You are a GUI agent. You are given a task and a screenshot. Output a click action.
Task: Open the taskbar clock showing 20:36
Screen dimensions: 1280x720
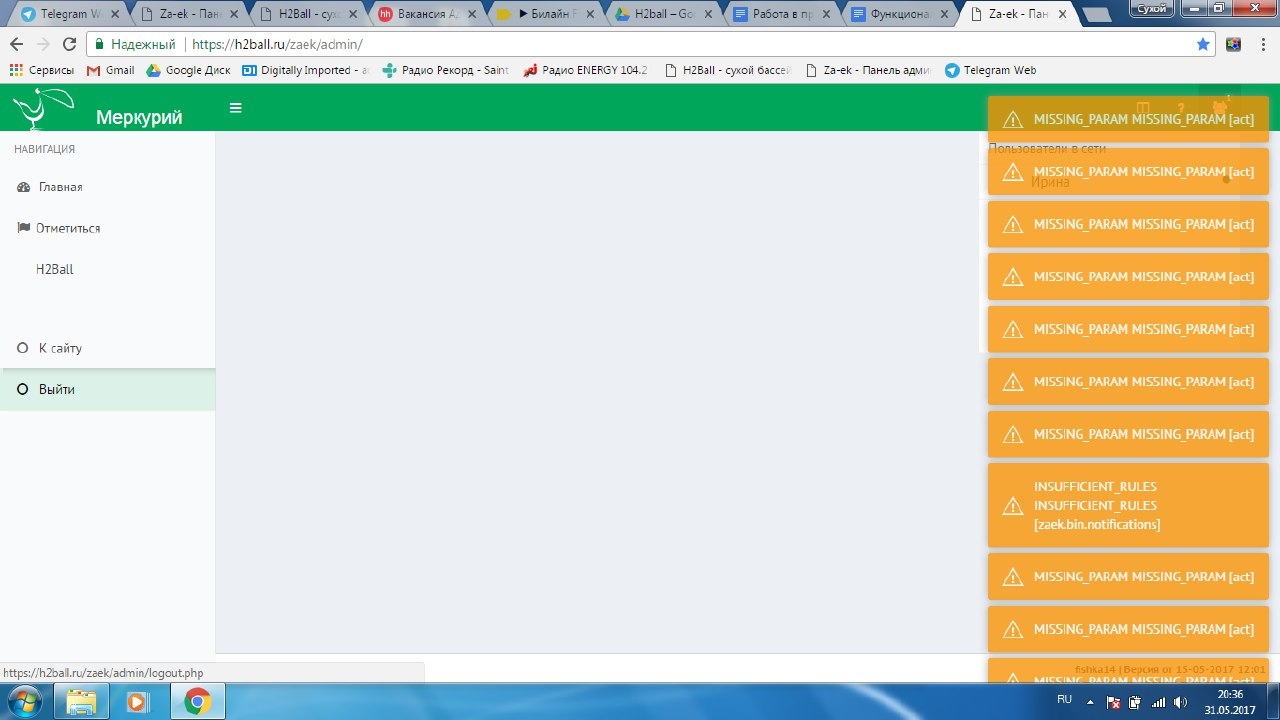point(1230,701)
